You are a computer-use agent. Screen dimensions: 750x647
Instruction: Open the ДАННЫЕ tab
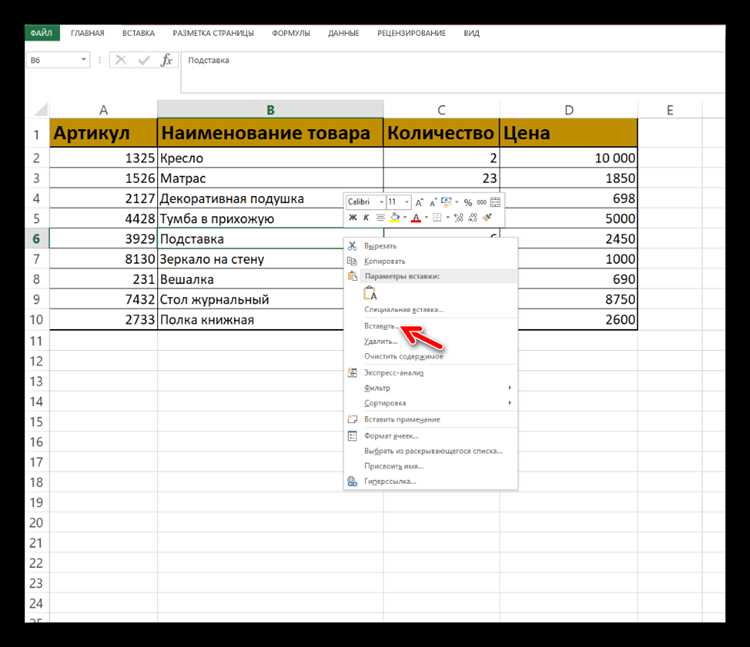pos(343,33)
